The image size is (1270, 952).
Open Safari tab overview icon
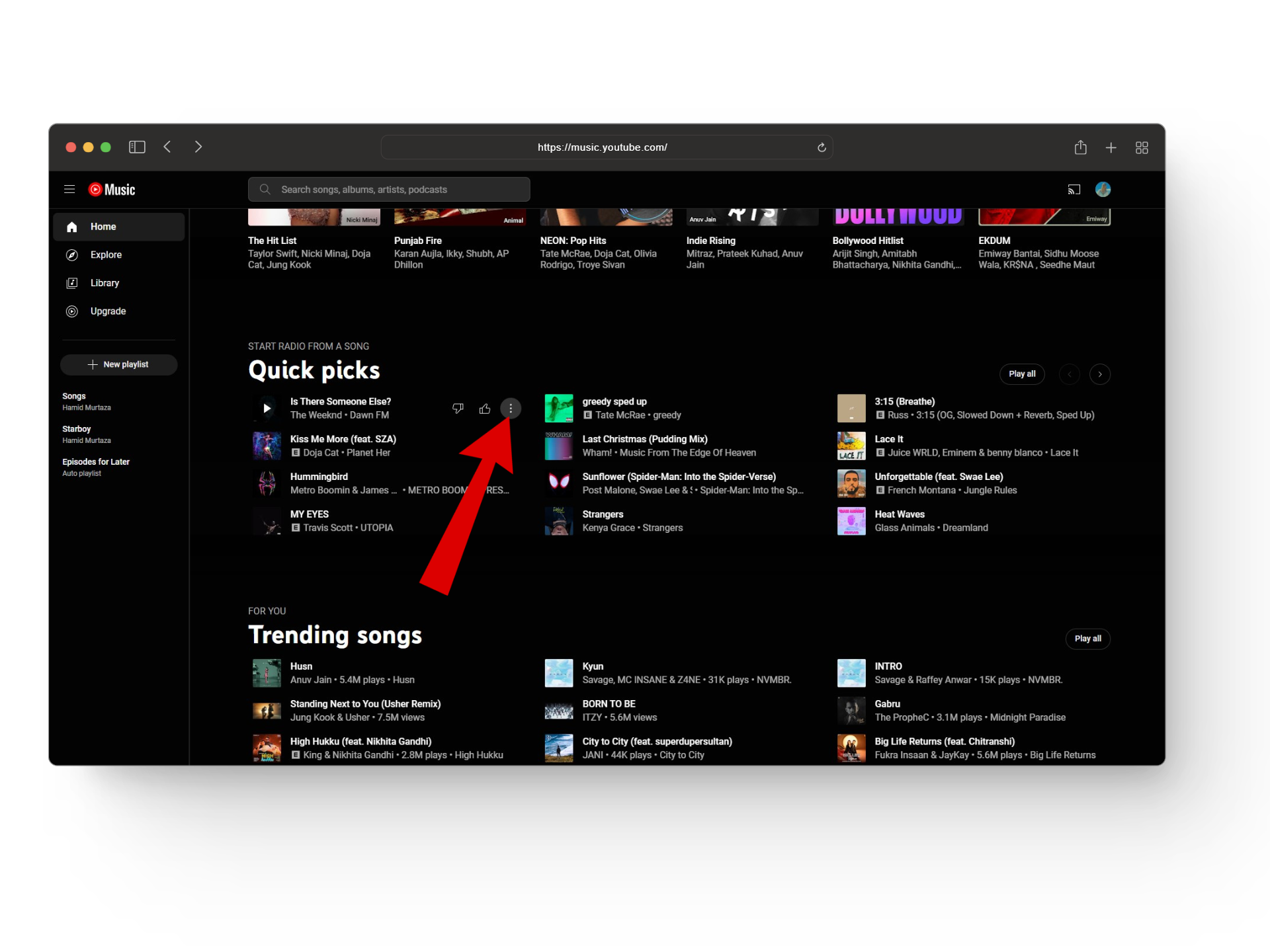click(x=1142, y=147)
